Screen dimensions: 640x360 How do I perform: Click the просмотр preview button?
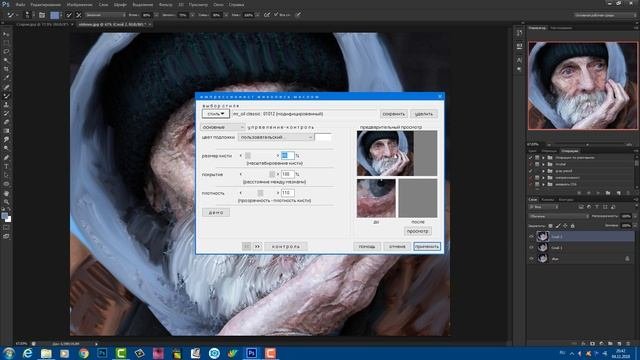[418, 231]
